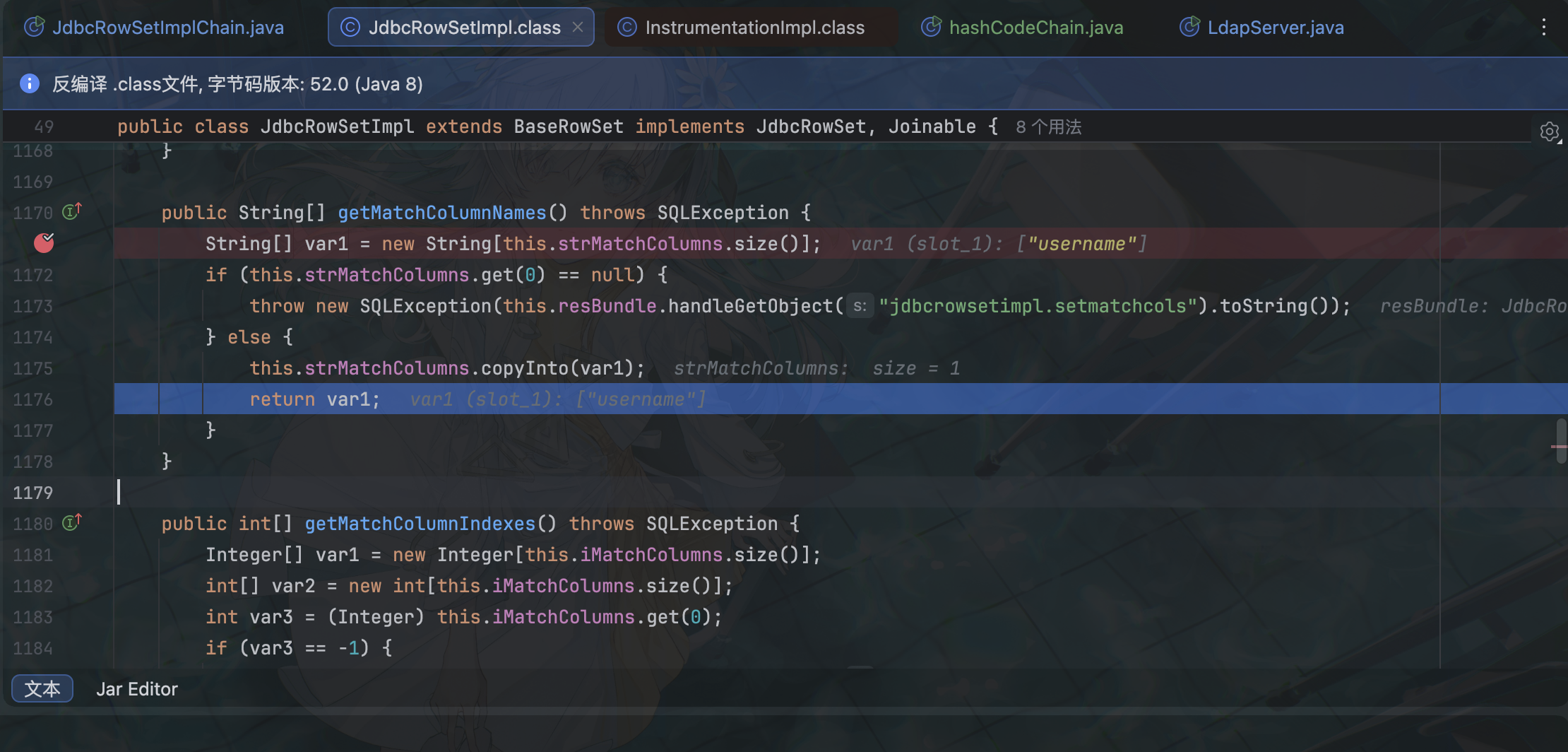Open the editor tabs more-options menu
Viewport: 1568px width, 752px height.
click(1543, 28)
